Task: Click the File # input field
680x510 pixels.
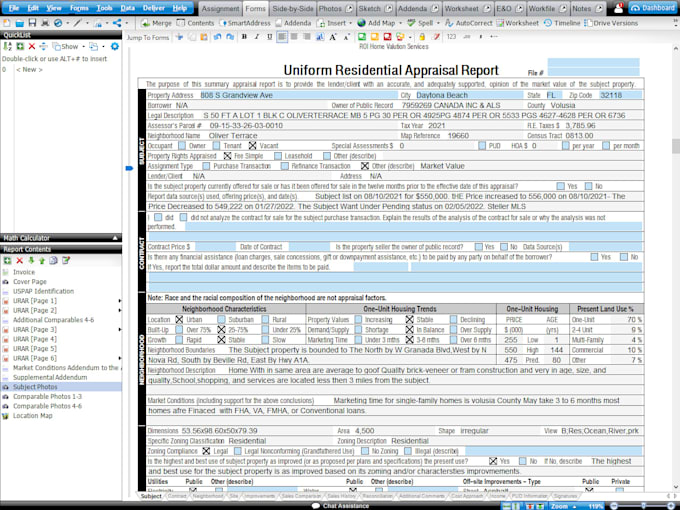Action: (x=593, y=72)
